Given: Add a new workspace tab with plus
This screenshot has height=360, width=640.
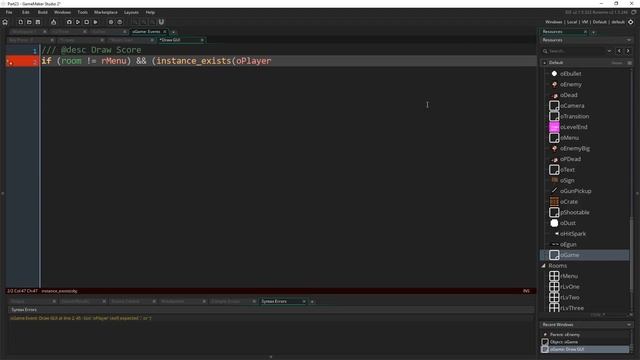Looking at the screenshot, I should coord(173,32).
